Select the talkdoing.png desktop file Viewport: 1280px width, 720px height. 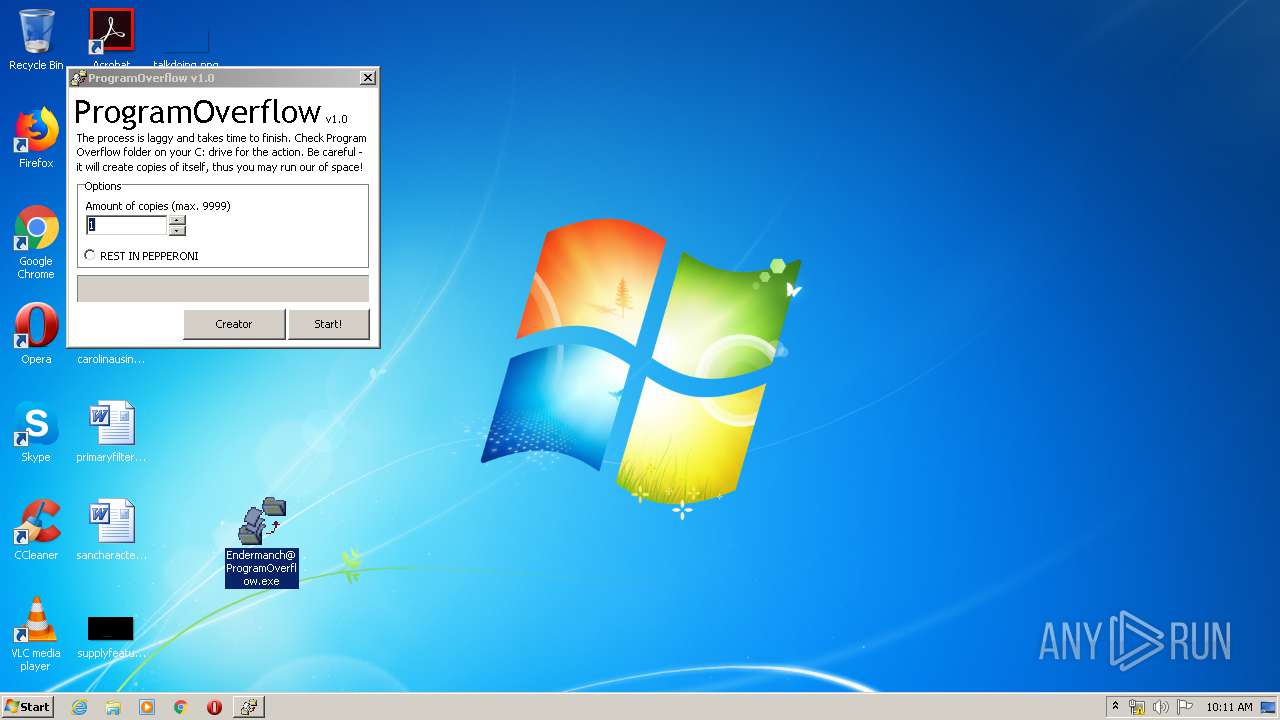coord(186,40)
